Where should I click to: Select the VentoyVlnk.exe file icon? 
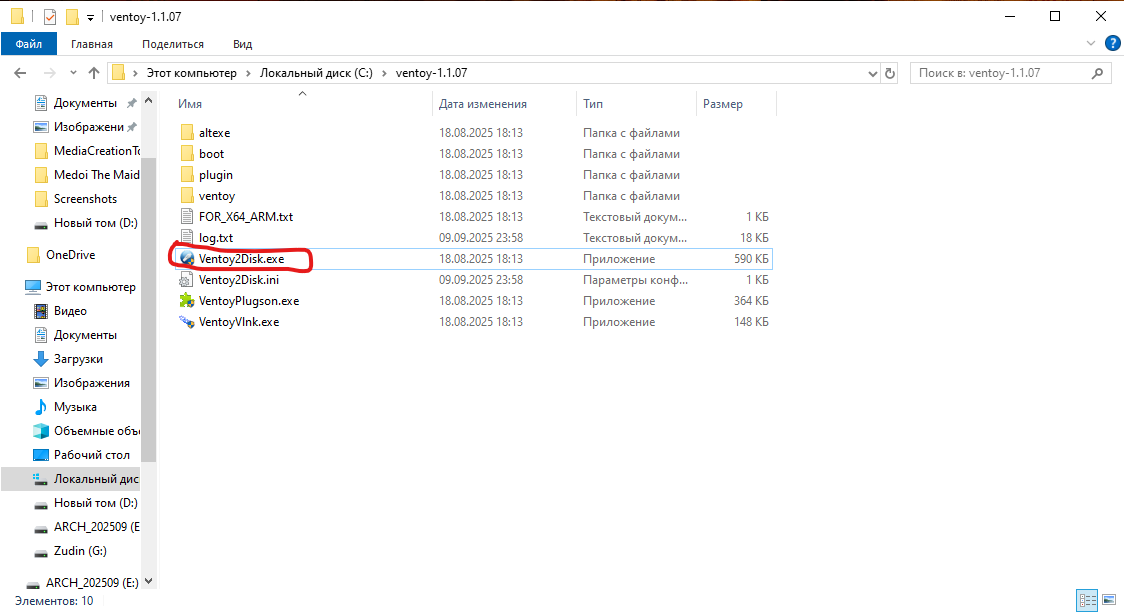[186, 322]
